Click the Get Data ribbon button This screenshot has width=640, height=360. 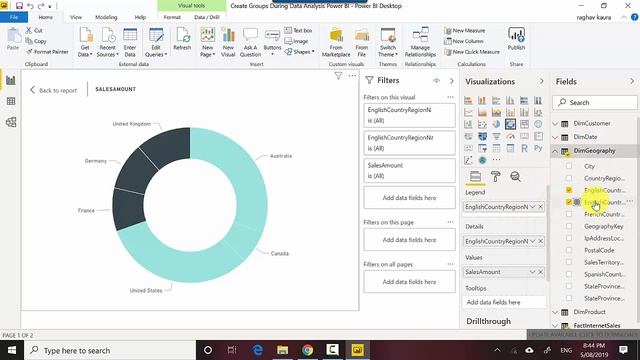85,42
